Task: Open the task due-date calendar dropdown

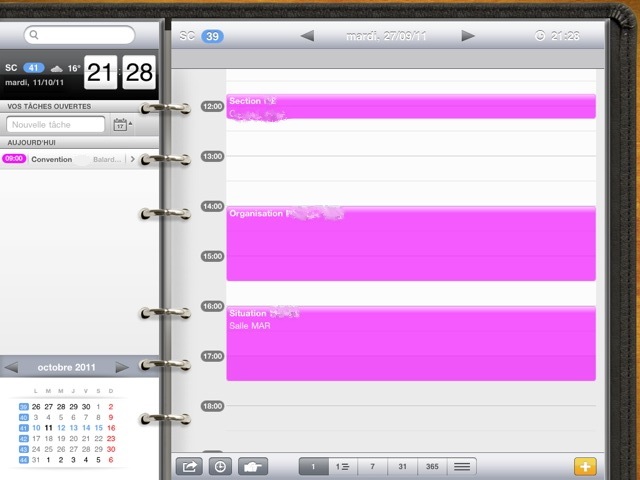Action: coord(122,125)
